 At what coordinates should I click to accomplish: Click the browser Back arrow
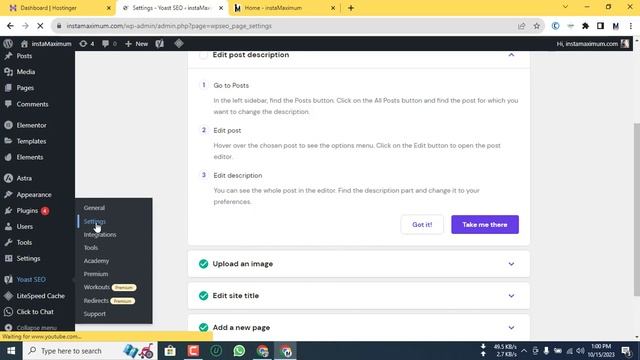10,26
